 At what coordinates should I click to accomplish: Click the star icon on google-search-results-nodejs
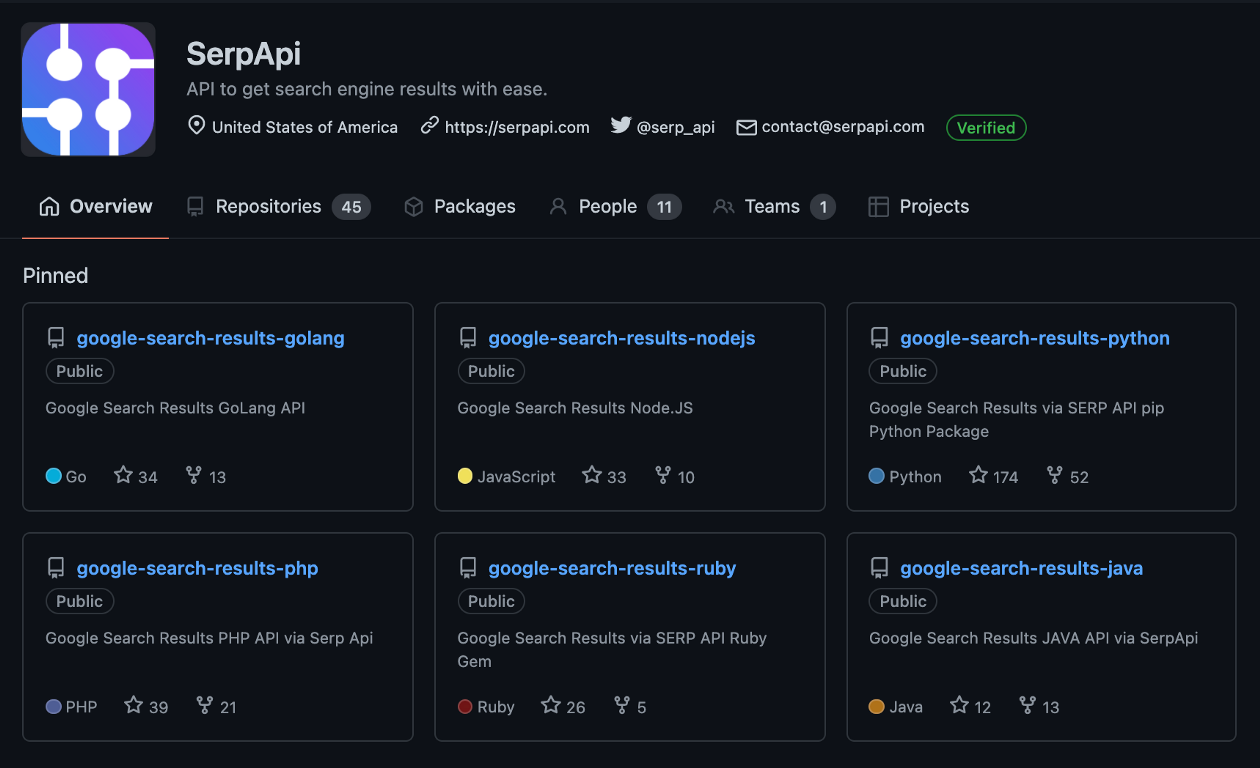(592, 476)
